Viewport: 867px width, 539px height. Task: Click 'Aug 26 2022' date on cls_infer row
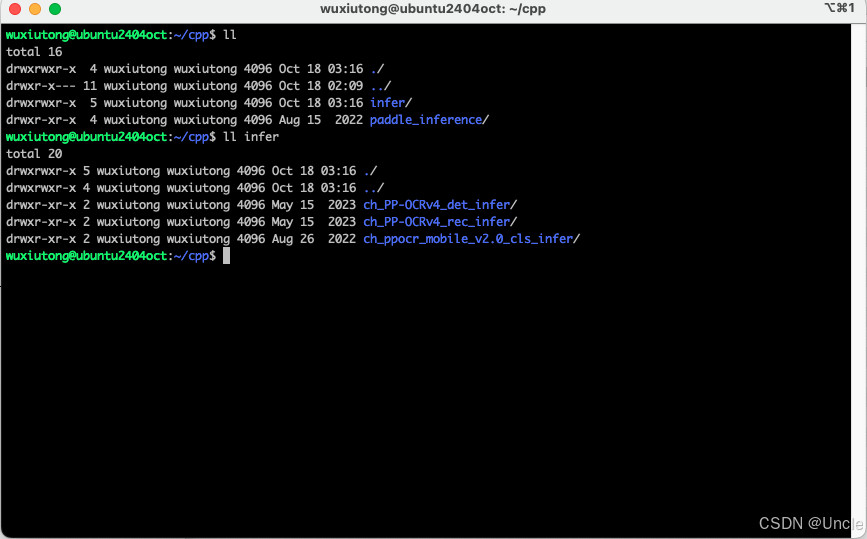click(314, 239)
